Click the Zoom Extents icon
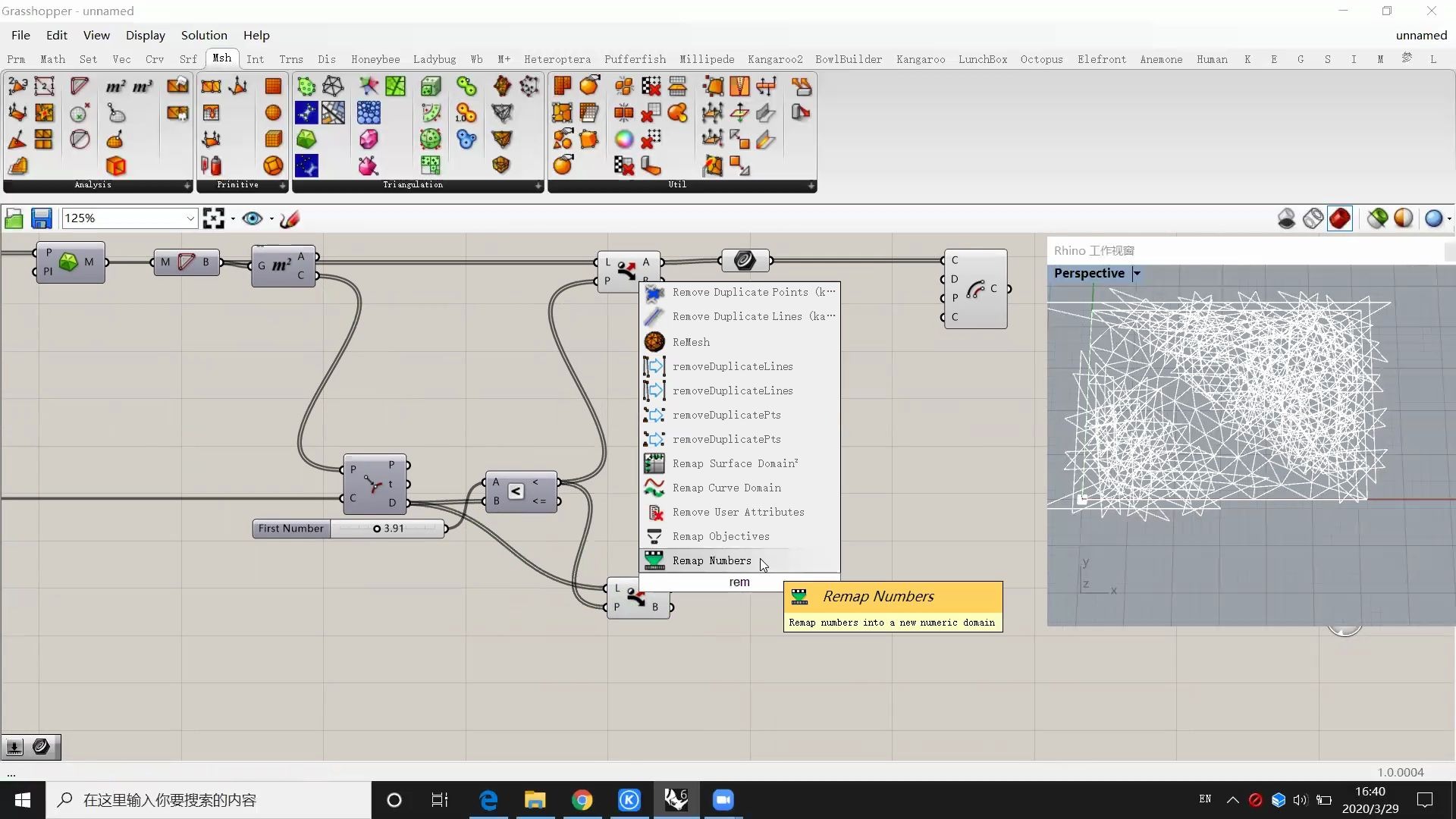This screenshot has width=1456, height=819. point(214,219)
